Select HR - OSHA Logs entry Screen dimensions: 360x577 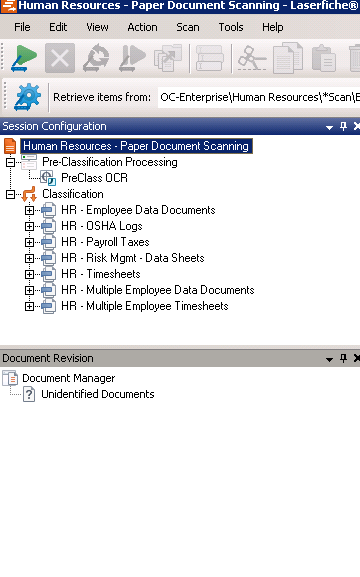pos(102,226)
